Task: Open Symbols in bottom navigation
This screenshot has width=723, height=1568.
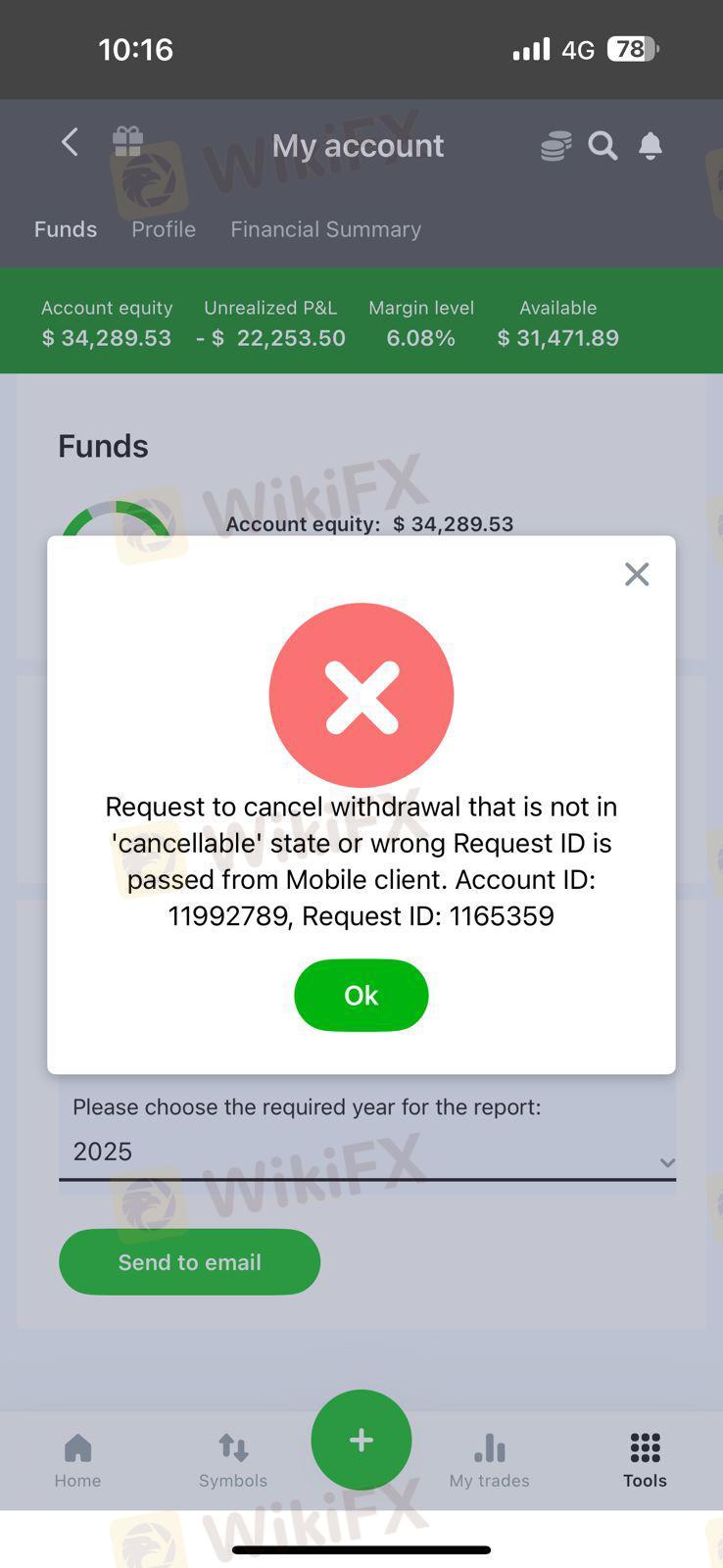Action: coord(233,1460)
